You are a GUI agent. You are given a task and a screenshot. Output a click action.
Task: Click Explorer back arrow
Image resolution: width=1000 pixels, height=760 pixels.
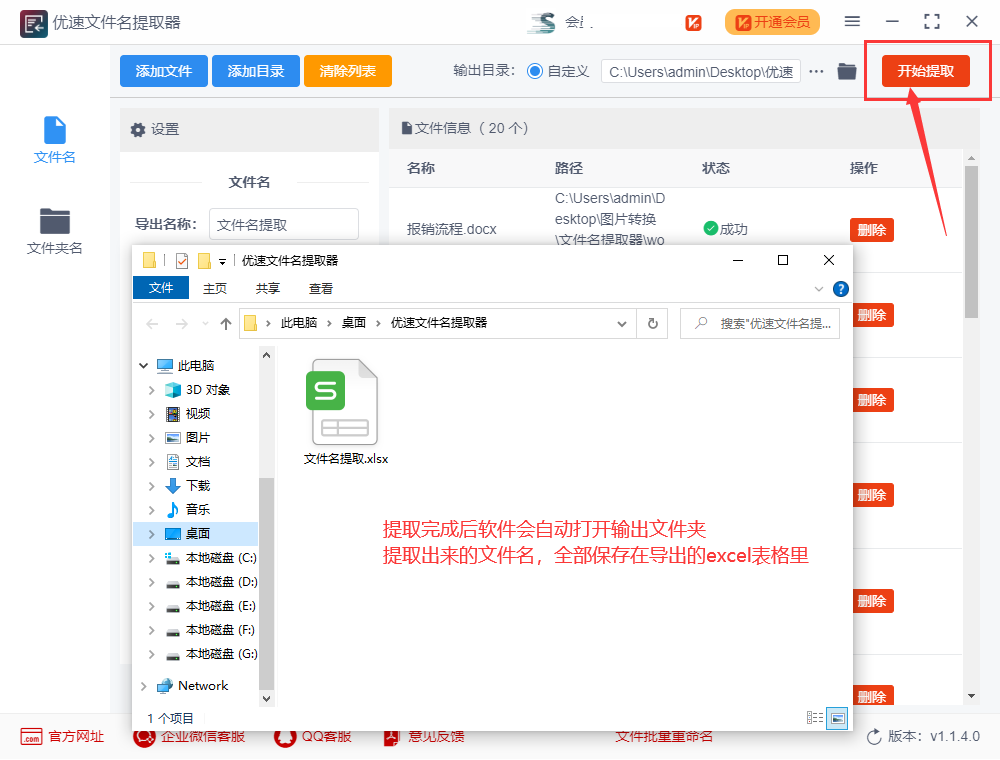pyautogui.click(x=152, y=324)
